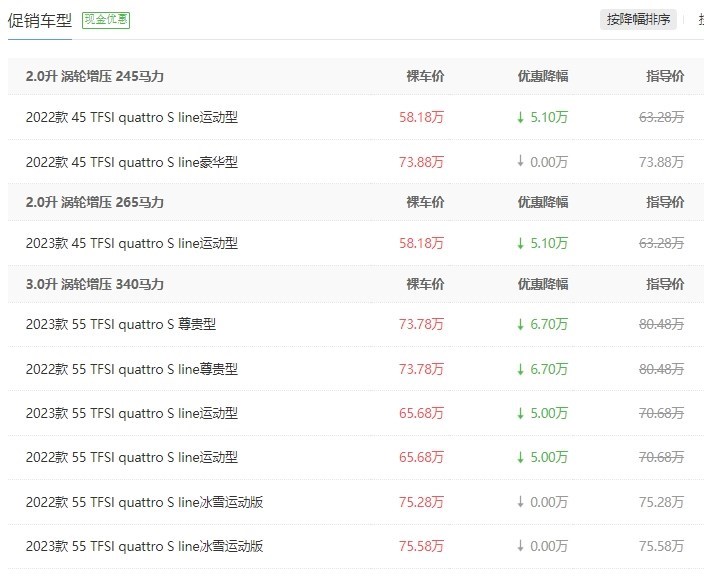Click 指导价 header in 265马力 group

tap(665, 202)
